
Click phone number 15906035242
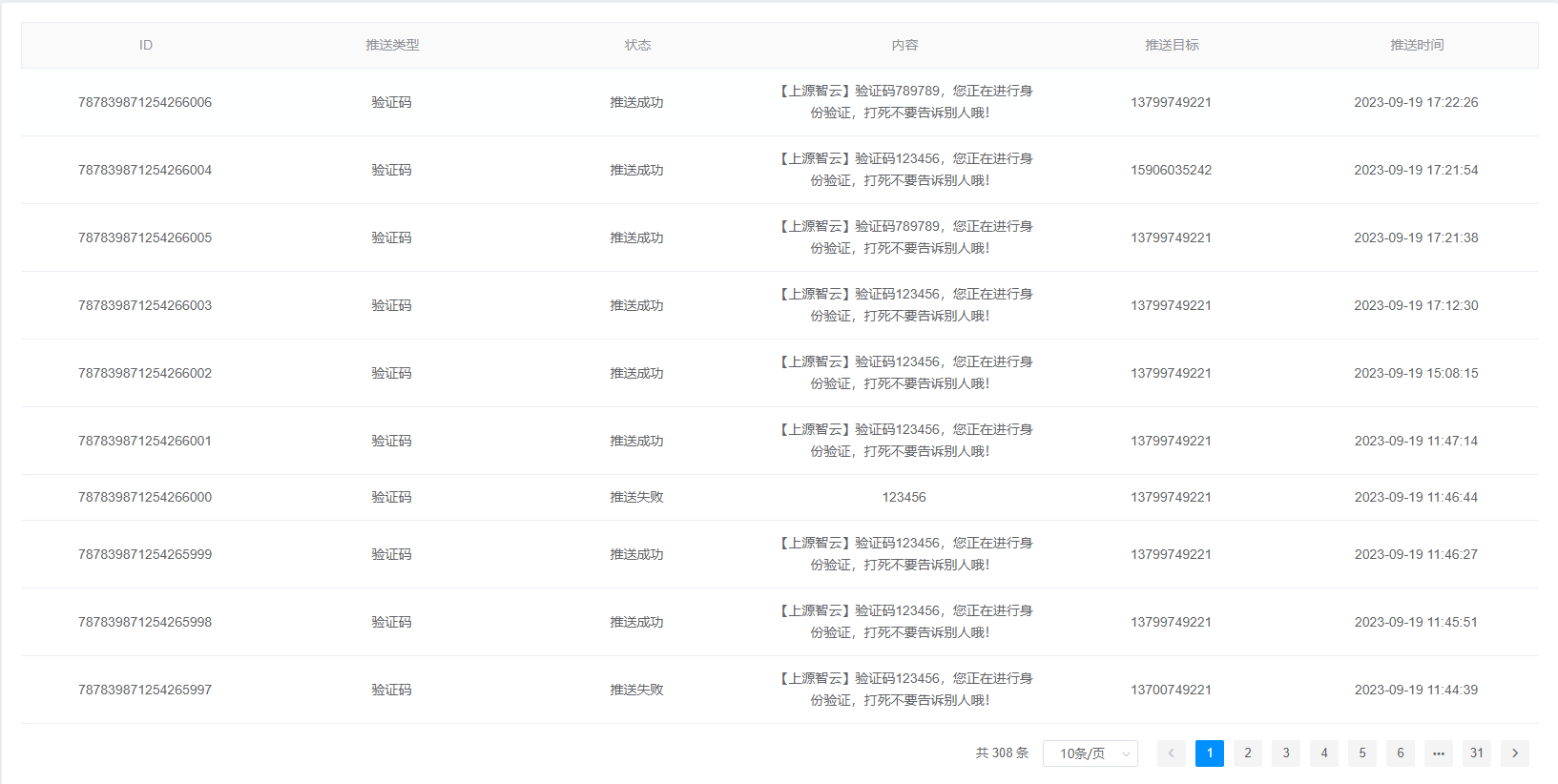tap(1171, 170)
